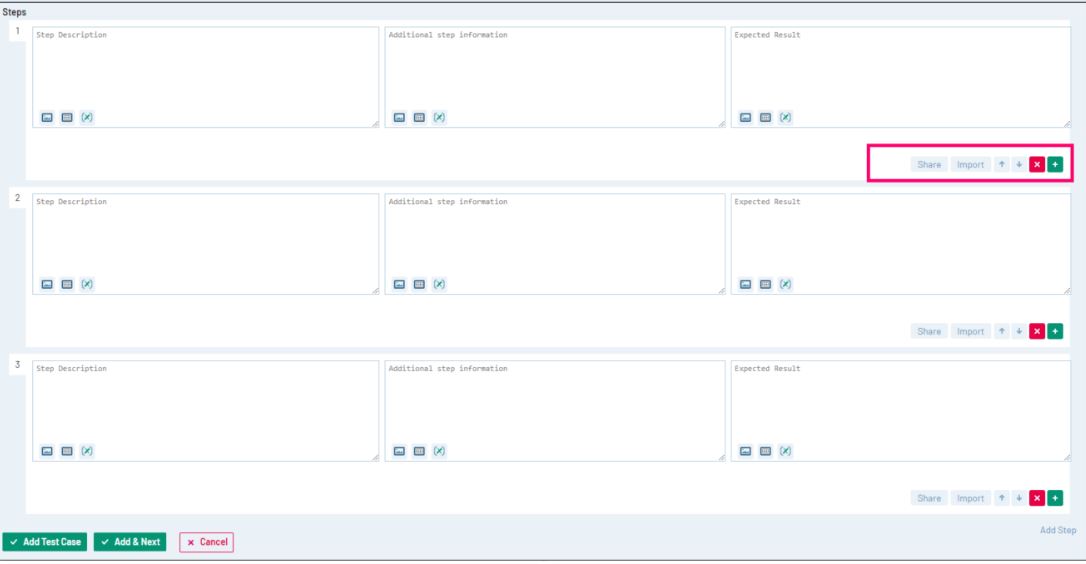
Task: Delete step 1 with red X button
Action: 1037,164
